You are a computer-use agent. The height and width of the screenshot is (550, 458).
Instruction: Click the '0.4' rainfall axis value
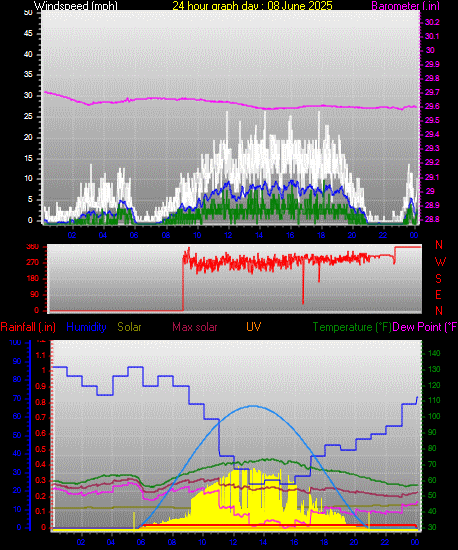click(x=41, y=465)
